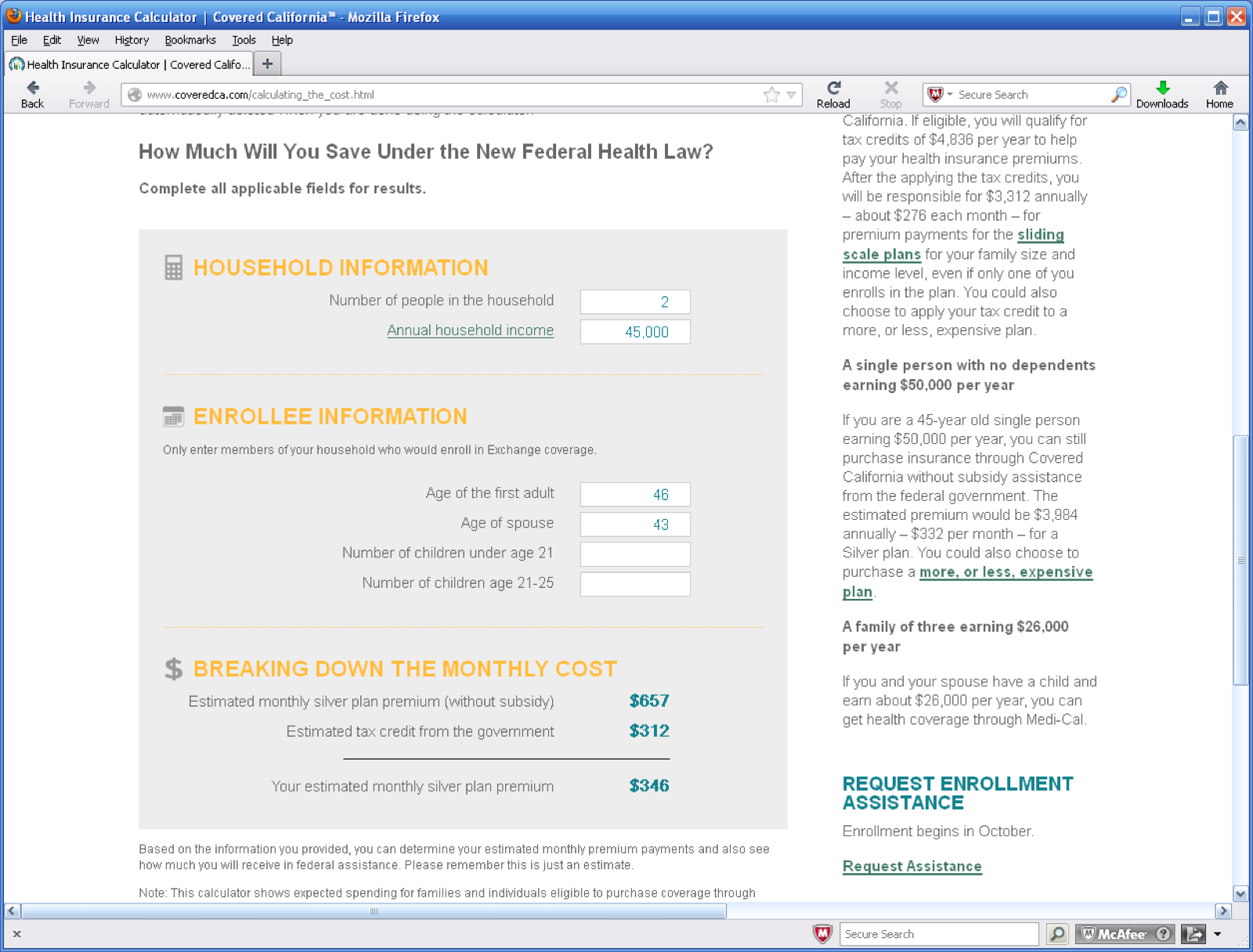Click the annual household income input field
Viewport: 1253px width, 952px height.
635,331
